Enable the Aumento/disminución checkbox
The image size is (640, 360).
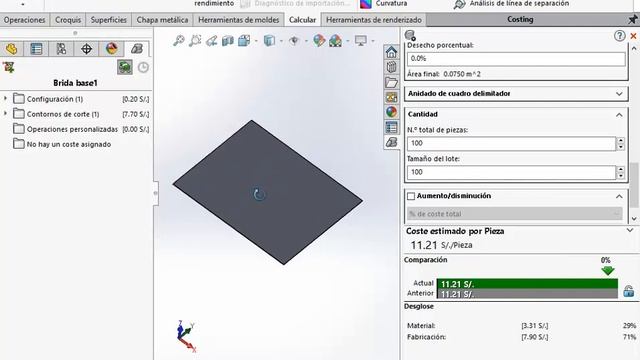point(411,196)
